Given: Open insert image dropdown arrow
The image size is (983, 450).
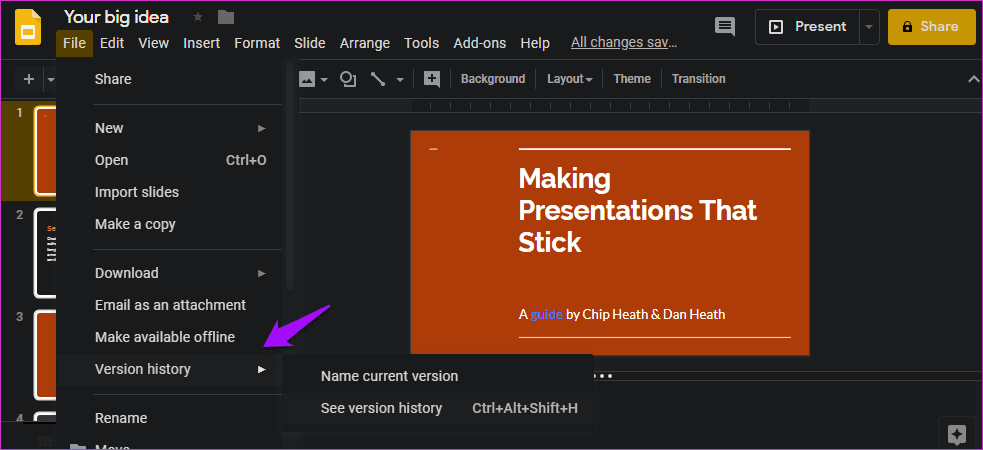Looking at the screenshot, I should point(324,80).
